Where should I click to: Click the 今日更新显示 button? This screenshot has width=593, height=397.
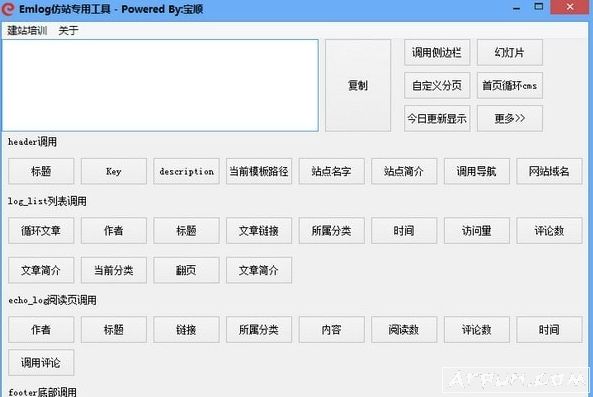coord(437,119)
